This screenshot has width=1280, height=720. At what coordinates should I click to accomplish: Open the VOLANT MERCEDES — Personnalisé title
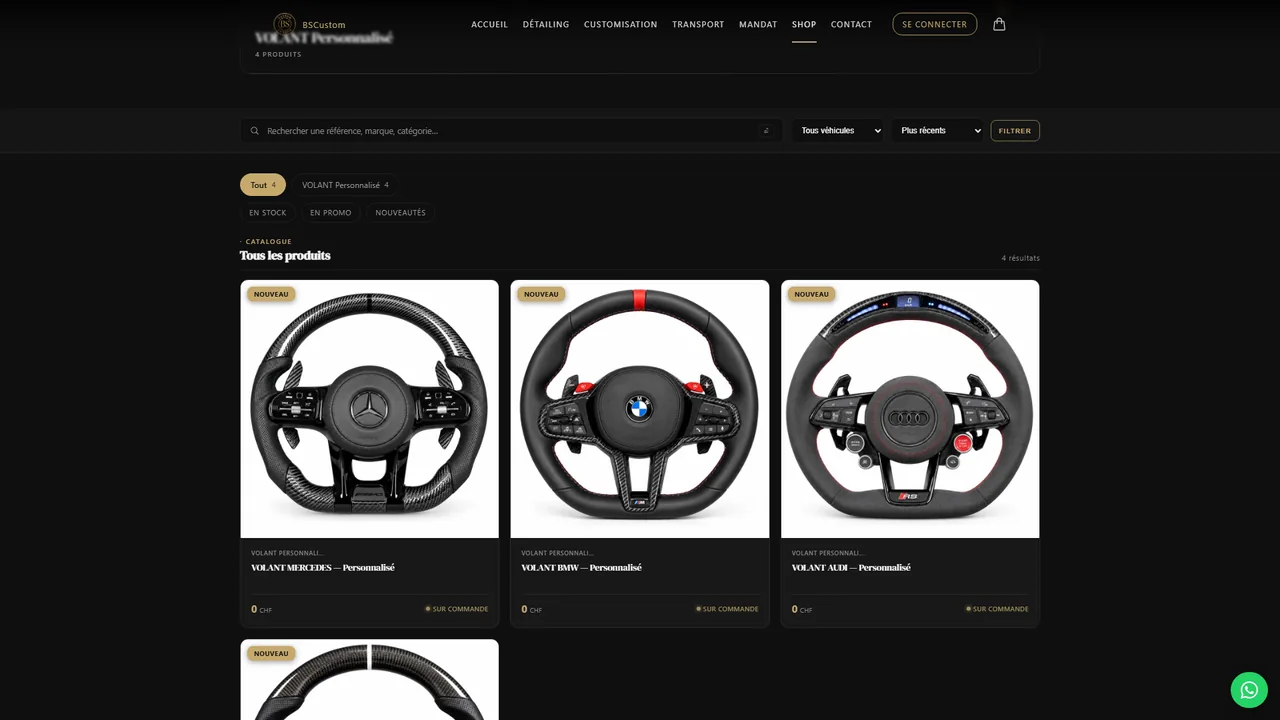coord(323,567)
